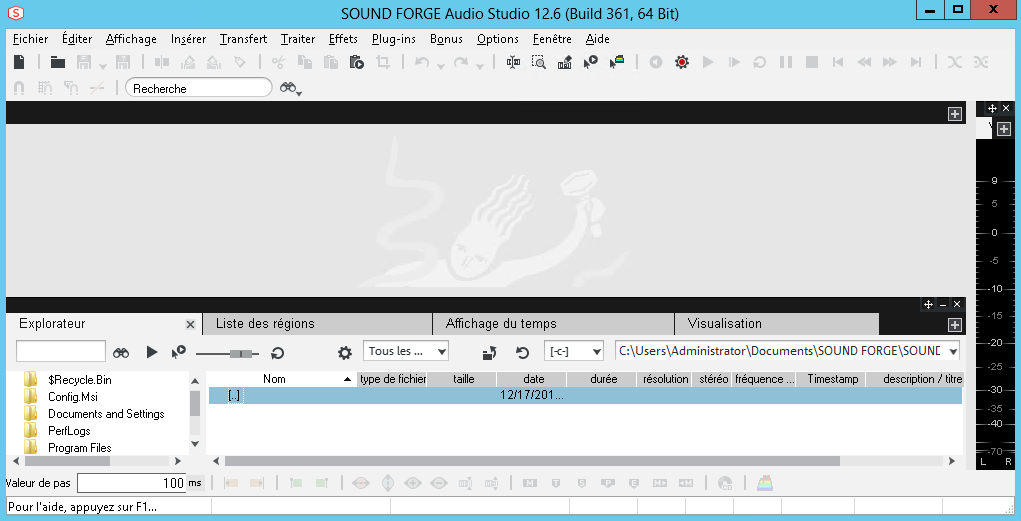This screenshot has width=1021, height=521.
Task: Open the Traiter menu
Action: click(298, 39)
